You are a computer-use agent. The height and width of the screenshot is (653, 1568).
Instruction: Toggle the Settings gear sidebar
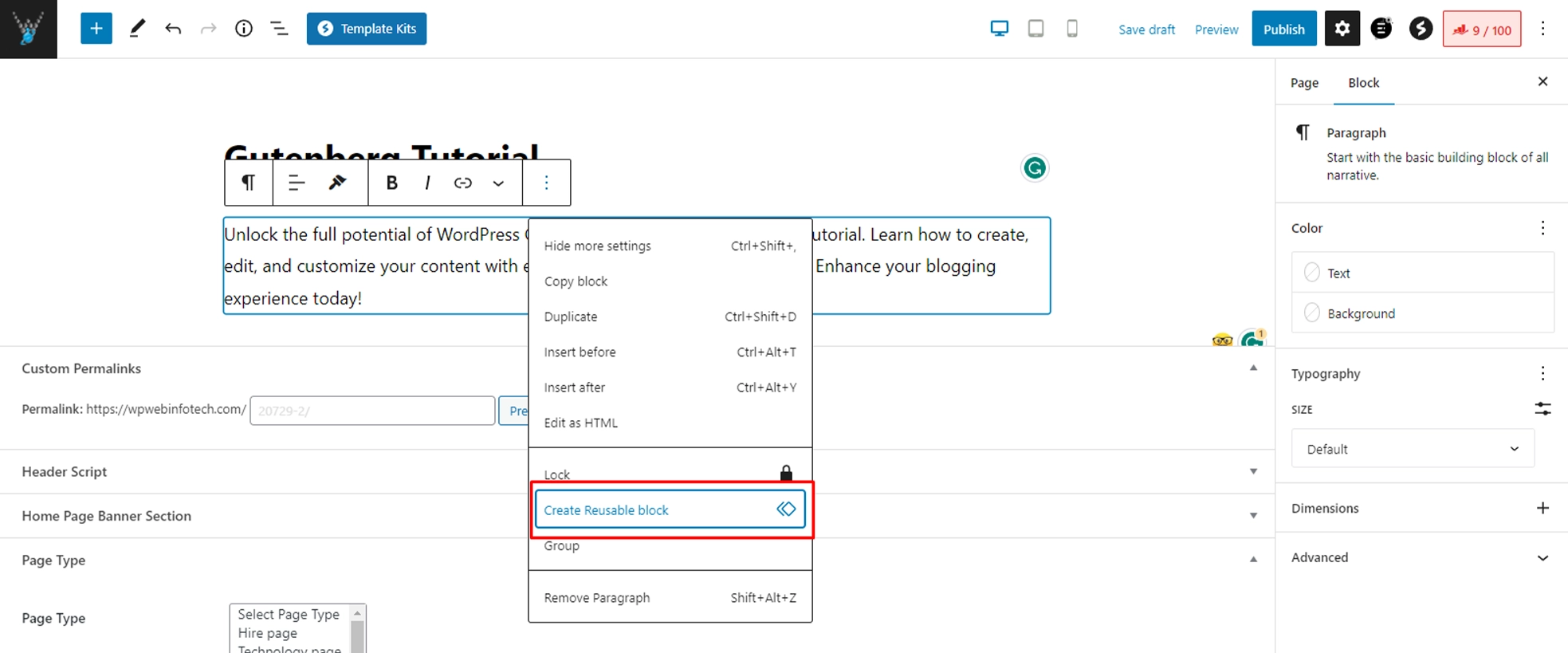coord(1342,29)
